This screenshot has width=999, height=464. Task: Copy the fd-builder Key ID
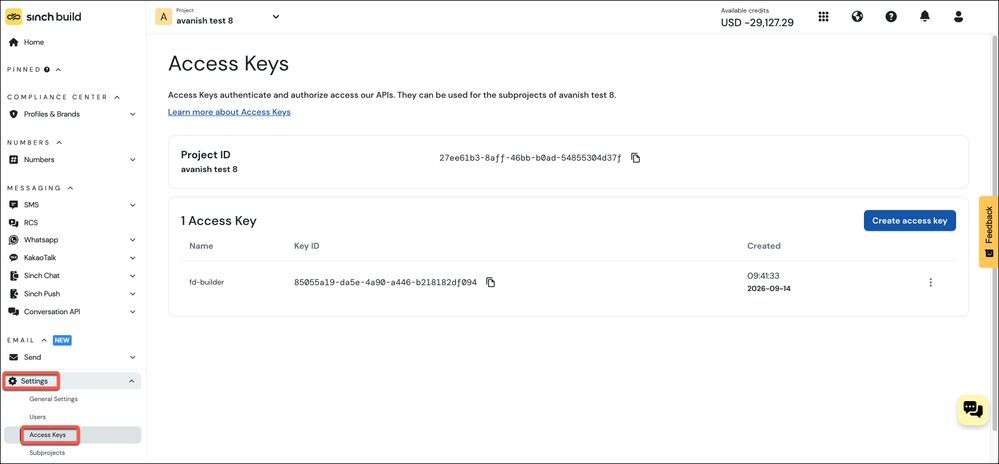(x=491, y=282)
